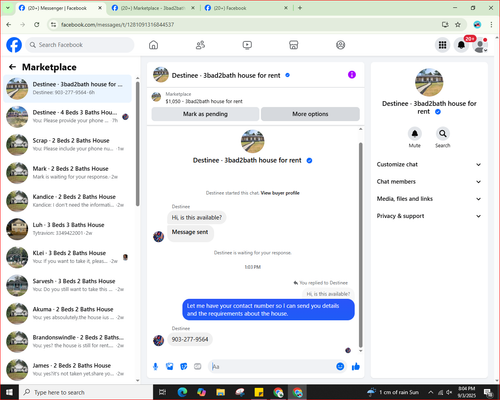Open James 2 Beds 2 Baths chat
The height and width of the screenshot is (400, 500).
coord(68,370)
